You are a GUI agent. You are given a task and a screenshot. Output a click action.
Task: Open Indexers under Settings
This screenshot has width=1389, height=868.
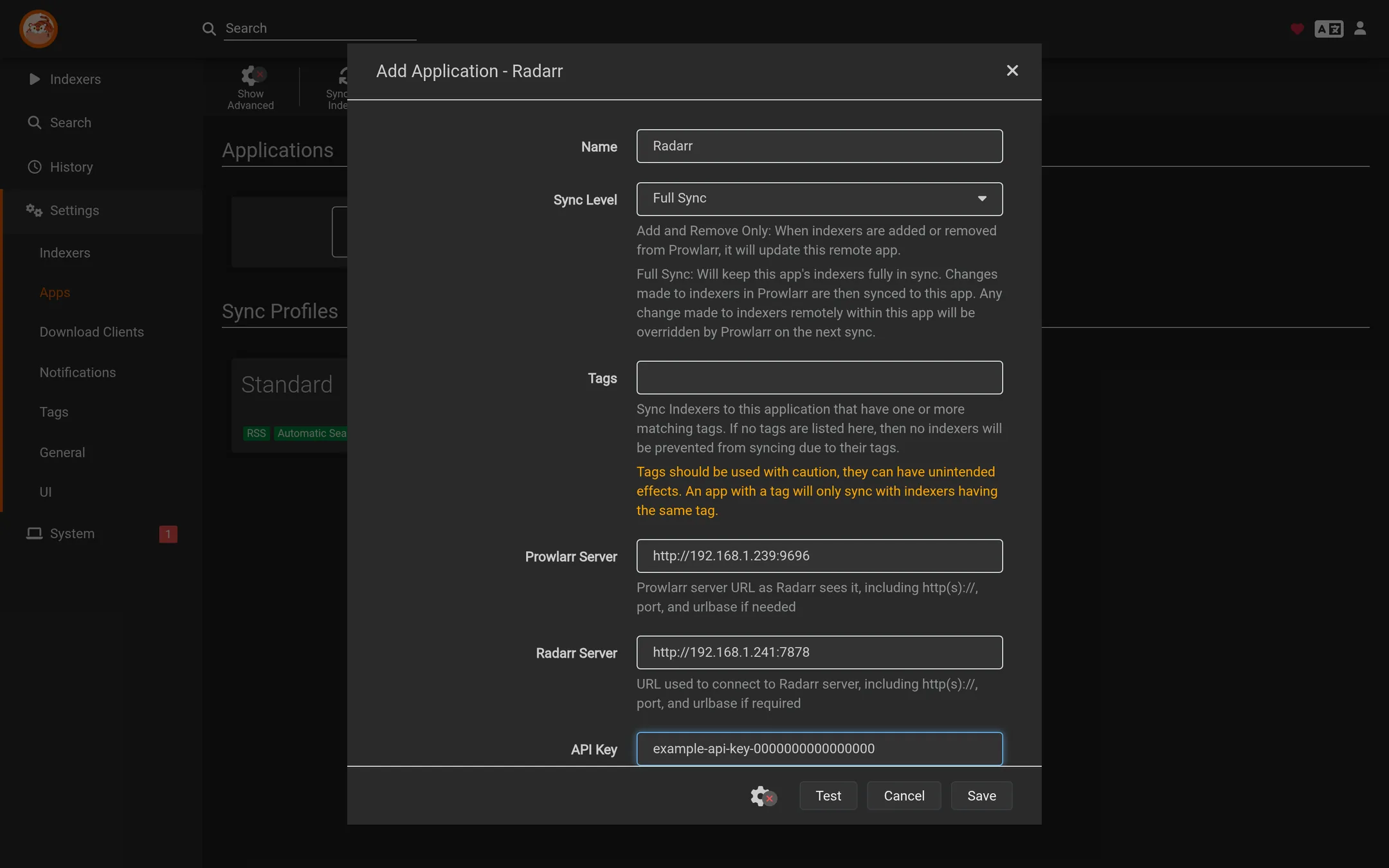[65, 253]
